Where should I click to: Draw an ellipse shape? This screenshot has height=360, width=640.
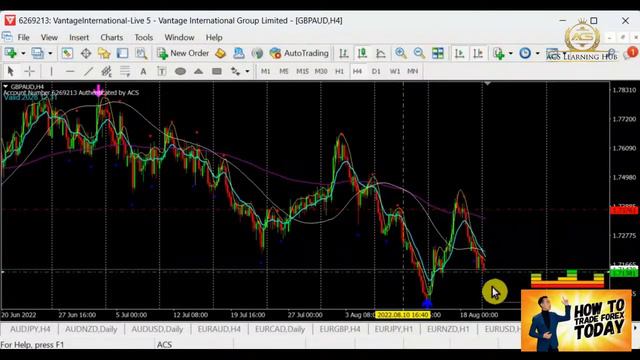(x=180, y=71)
